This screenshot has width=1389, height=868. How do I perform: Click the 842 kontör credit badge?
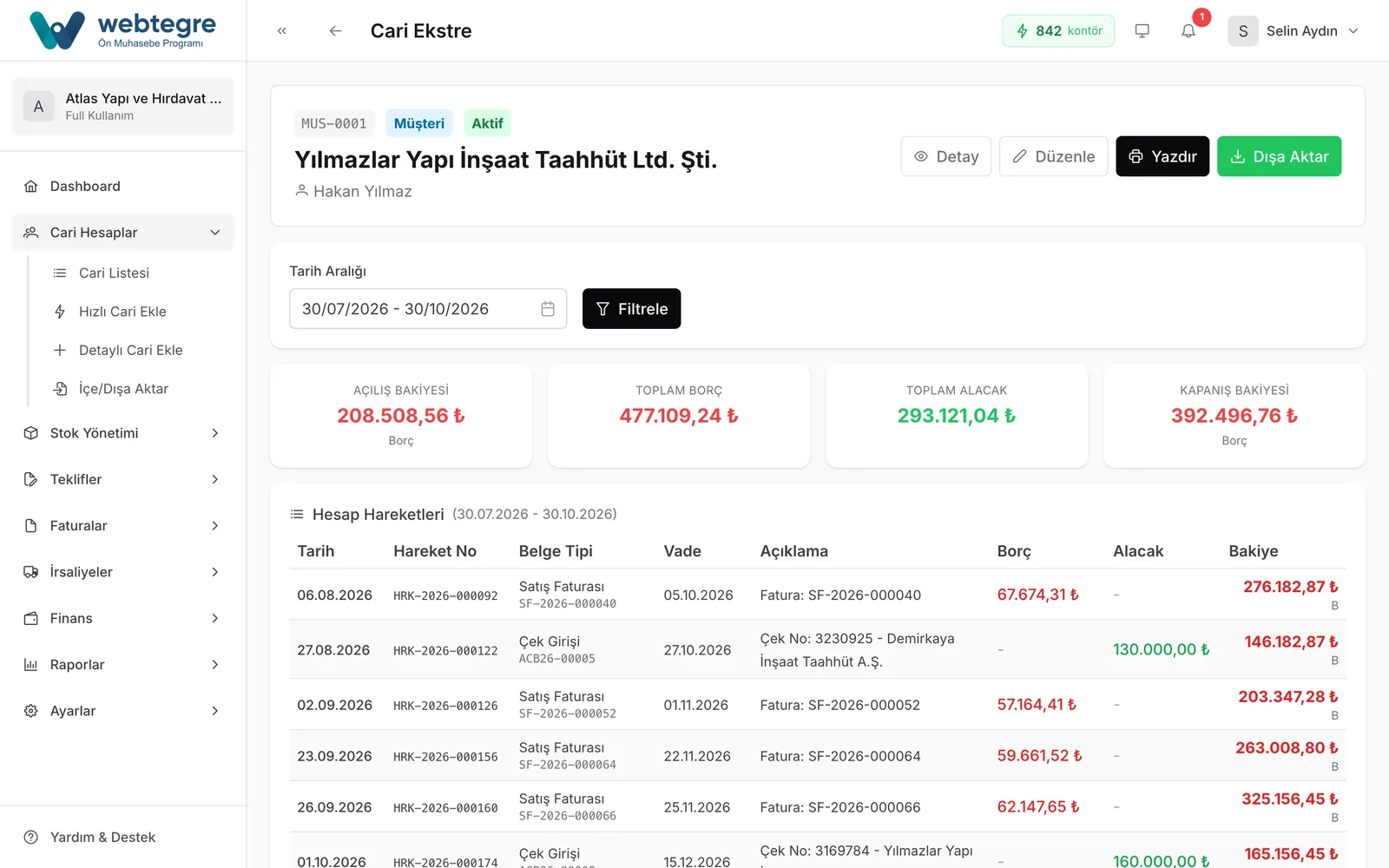pos(1058,30)
